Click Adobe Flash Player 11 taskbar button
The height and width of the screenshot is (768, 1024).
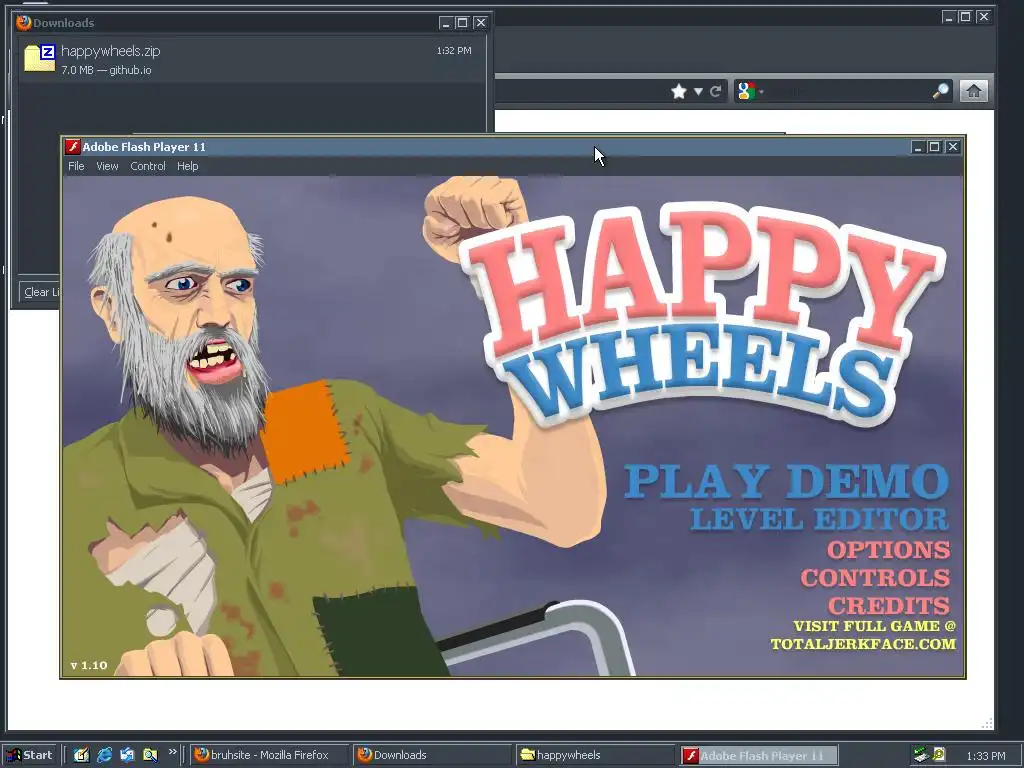[x=758, y=755]
